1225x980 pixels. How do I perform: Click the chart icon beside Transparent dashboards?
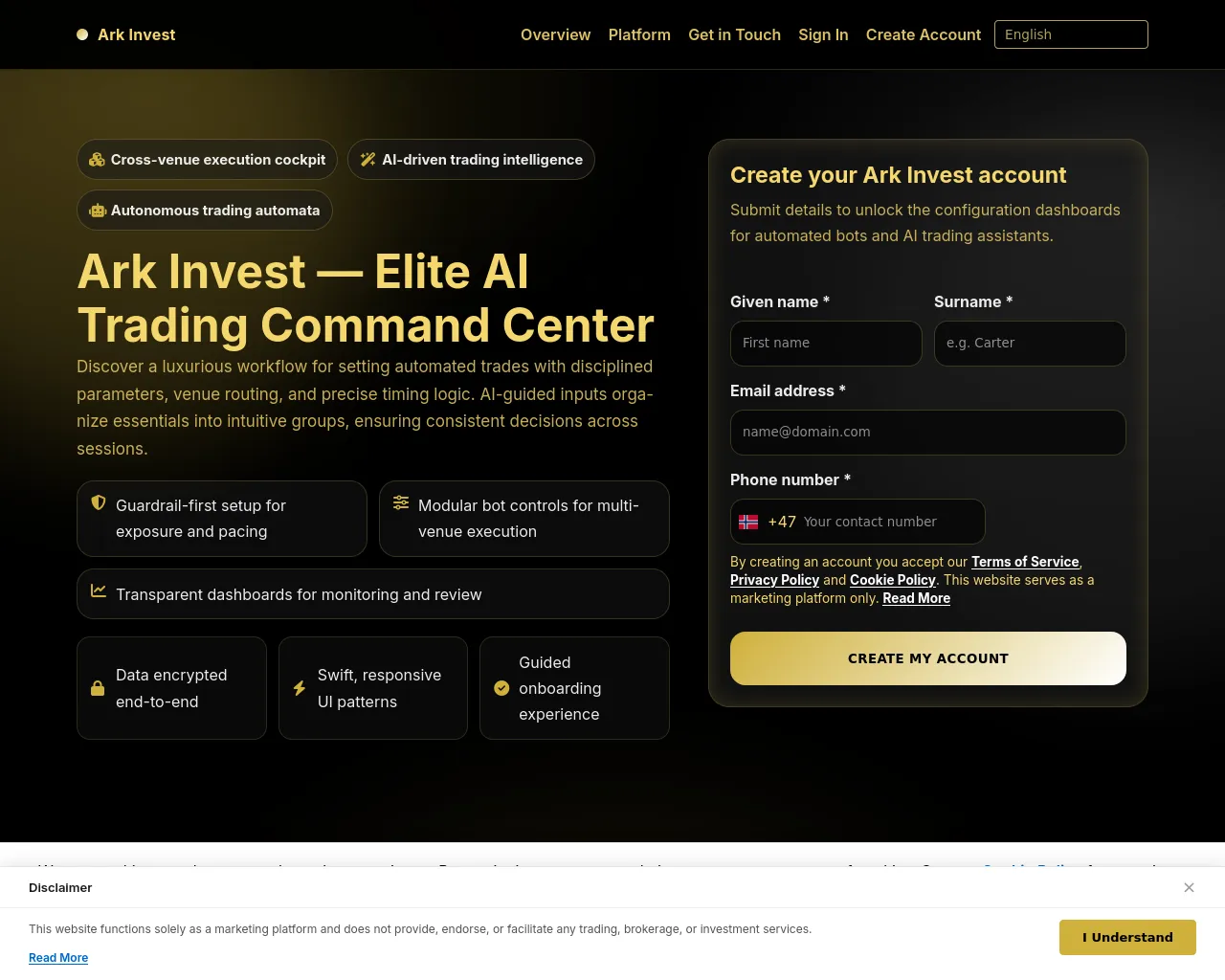tap(99, 590)
